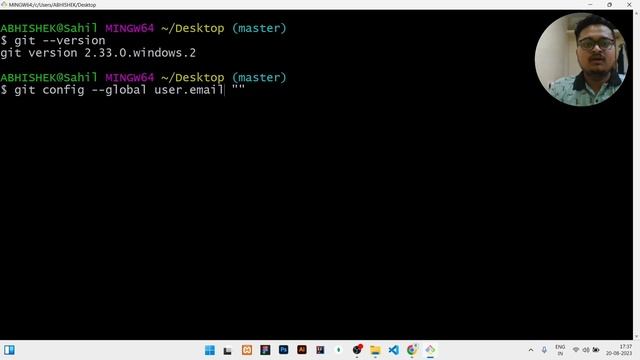Viewport: 640px width, 360px height.
Task: Launch XAMPP from the taskbar
Action: [x=247, y=350]
